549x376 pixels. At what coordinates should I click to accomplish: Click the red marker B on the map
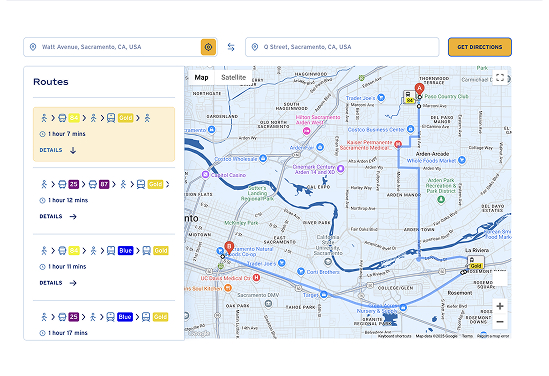[229, 248]
